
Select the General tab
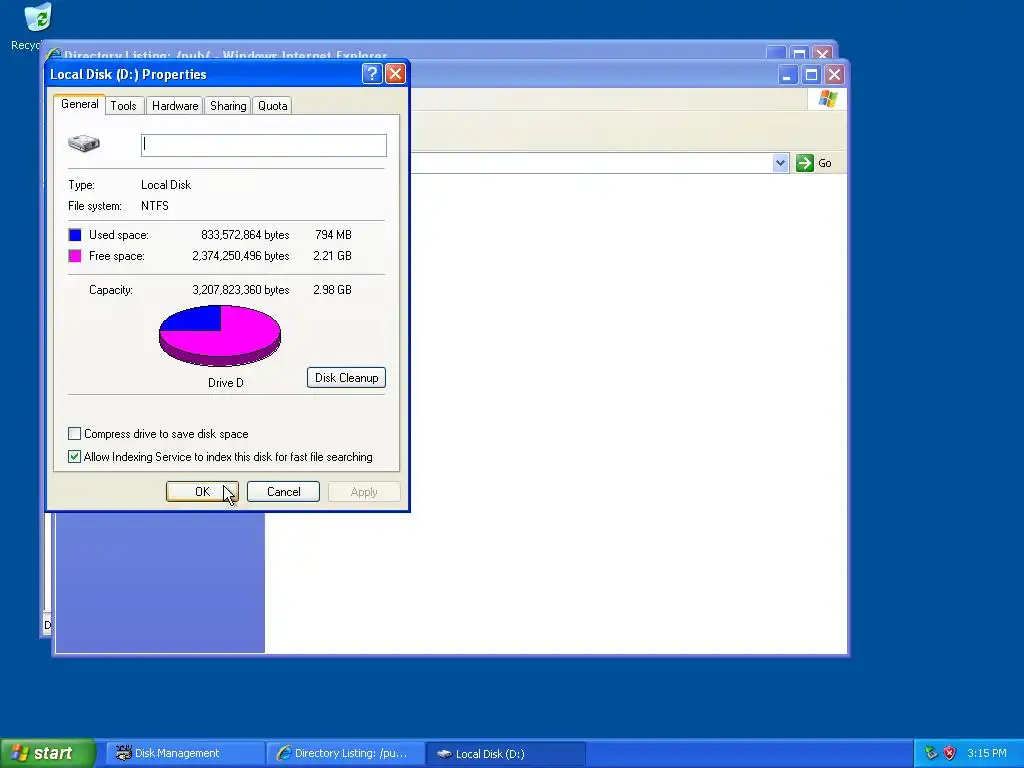tap(80, 104)
